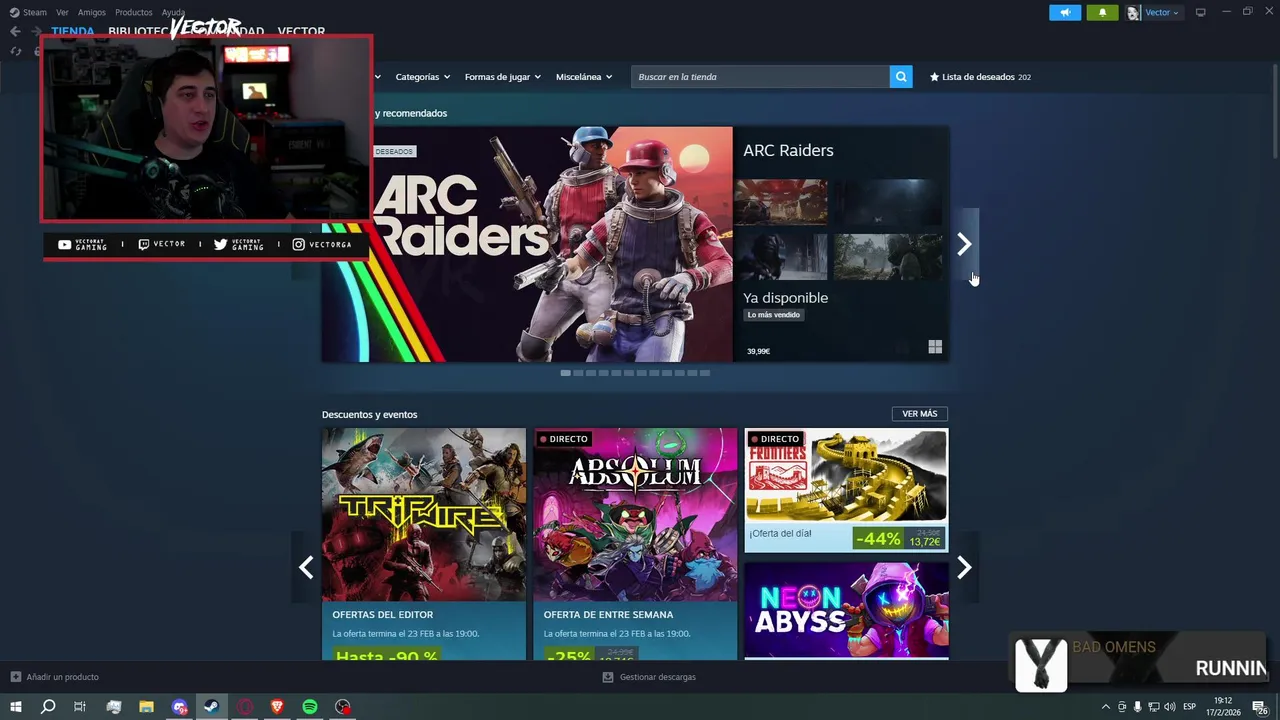Open the Productos menu
The width and height of the screenshot is (1280, 720).
tap(134, 12)
